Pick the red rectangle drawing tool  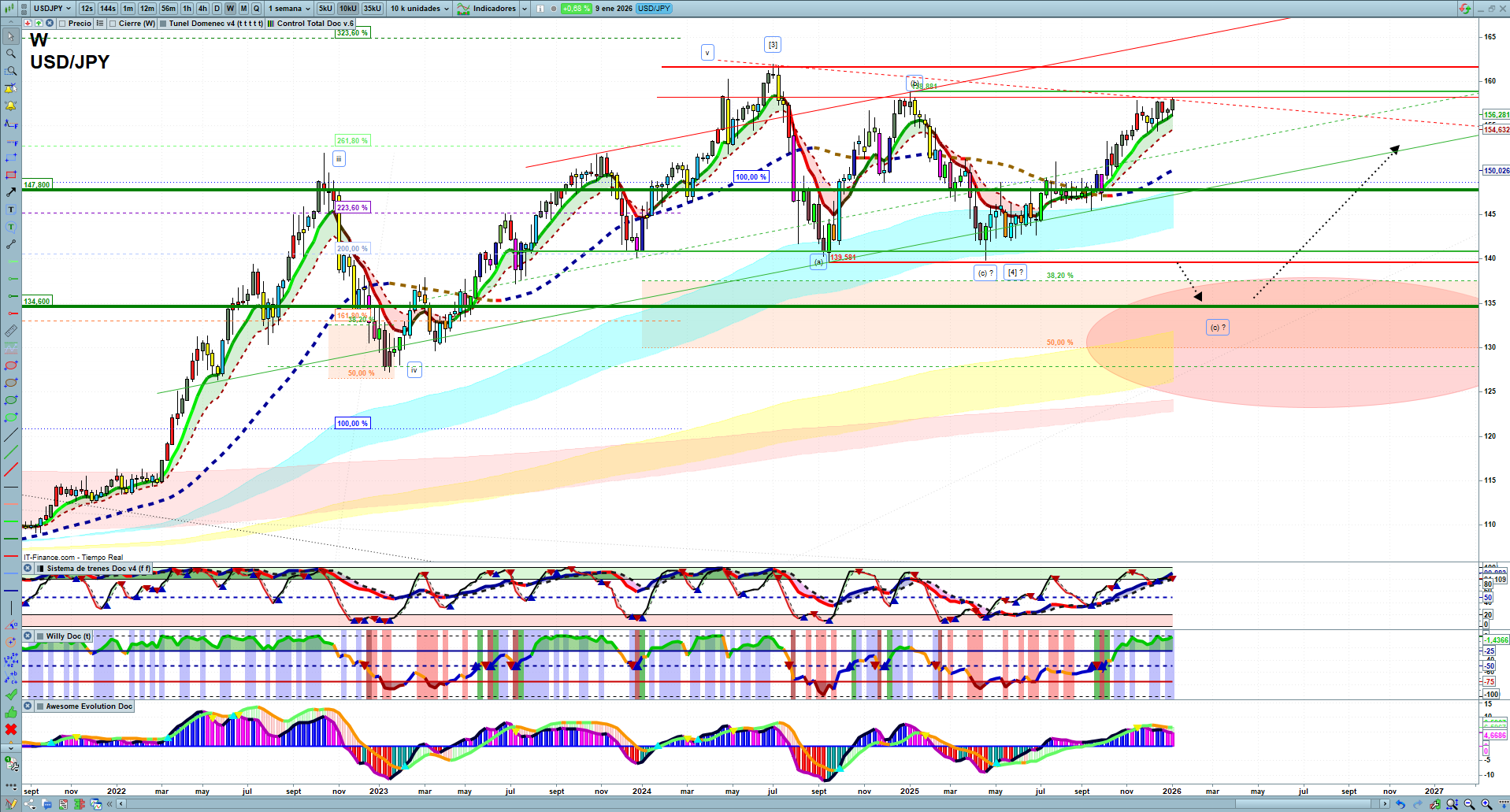point(11,175)
